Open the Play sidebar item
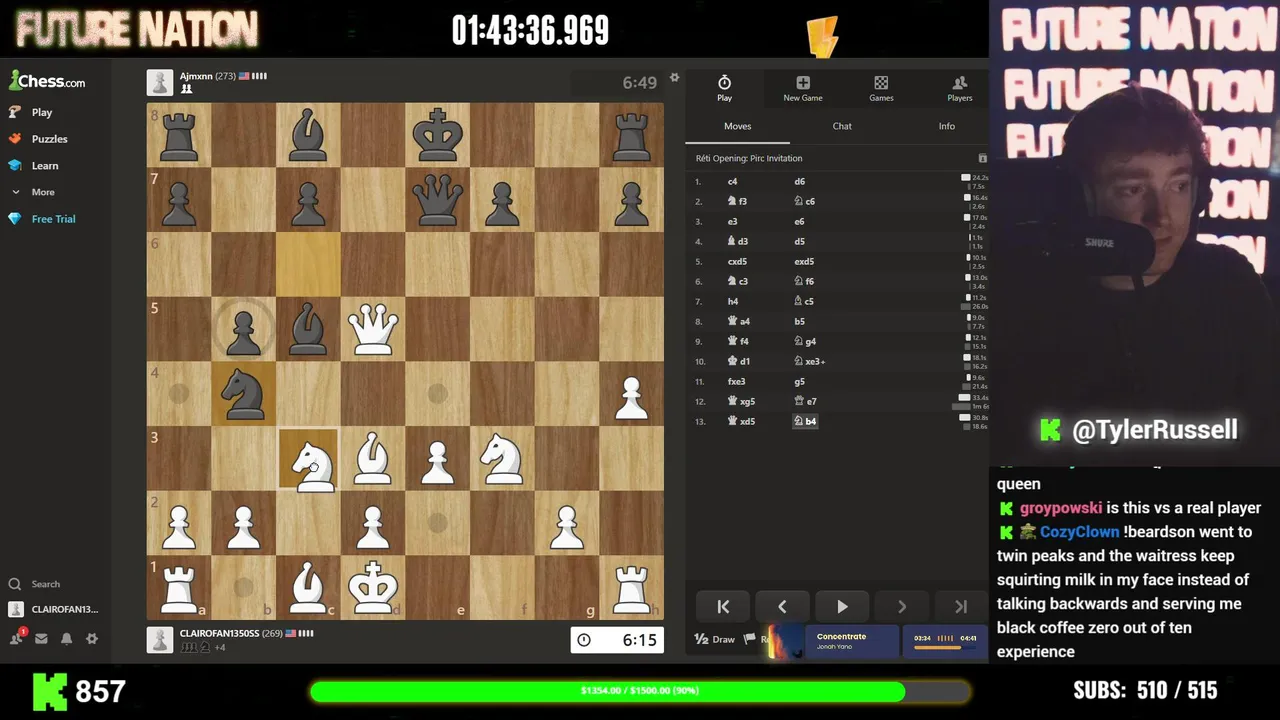The image size is (1280, 720). 41,112
